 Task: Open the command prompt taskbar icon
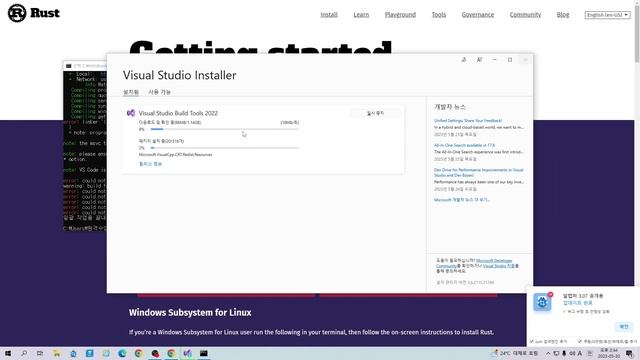[x=204, y=353]
